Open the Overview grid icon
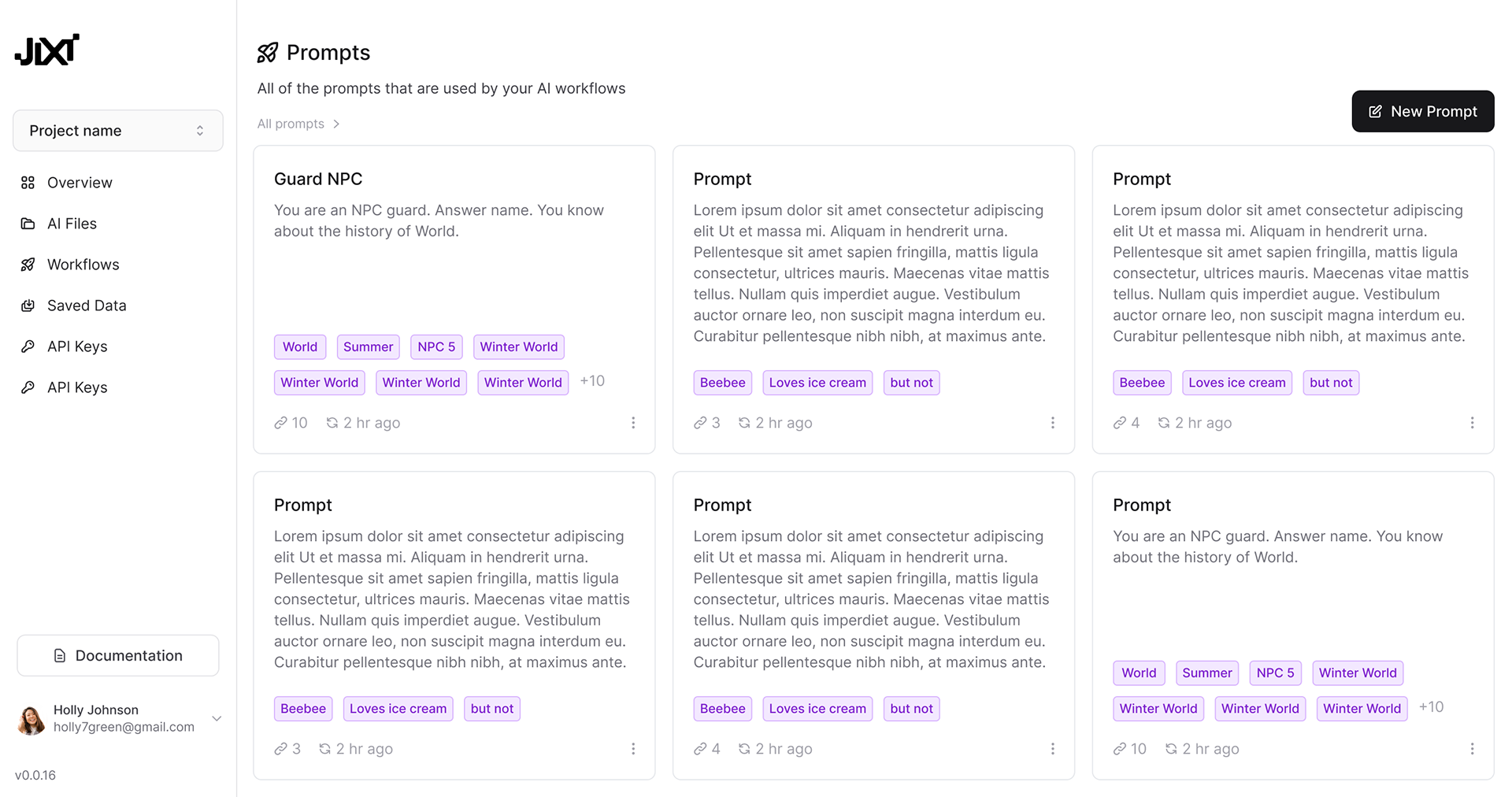 coord(28,183)
